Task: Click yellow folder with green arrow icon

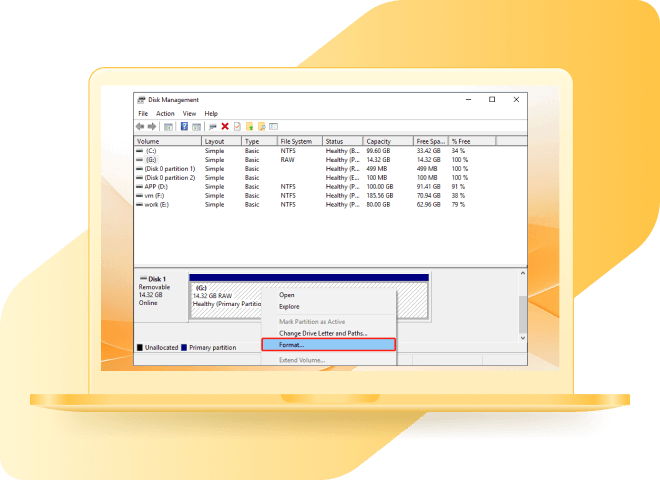Action: (250, 126)
